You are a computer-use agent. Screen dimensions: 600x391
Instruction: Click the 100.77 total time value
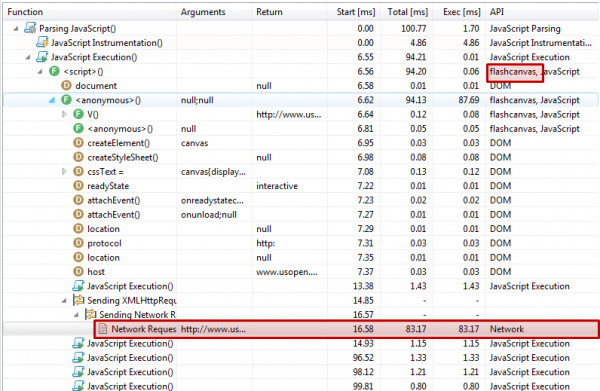(x=414, y=29)
